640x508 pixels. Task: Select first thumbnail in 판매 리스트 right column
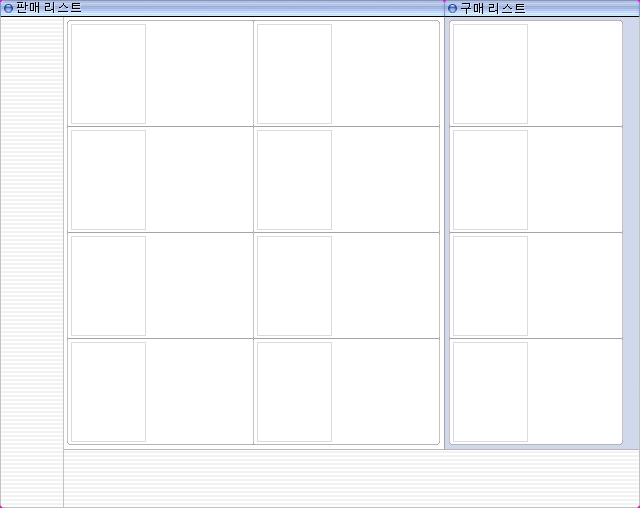click(295, 74)
